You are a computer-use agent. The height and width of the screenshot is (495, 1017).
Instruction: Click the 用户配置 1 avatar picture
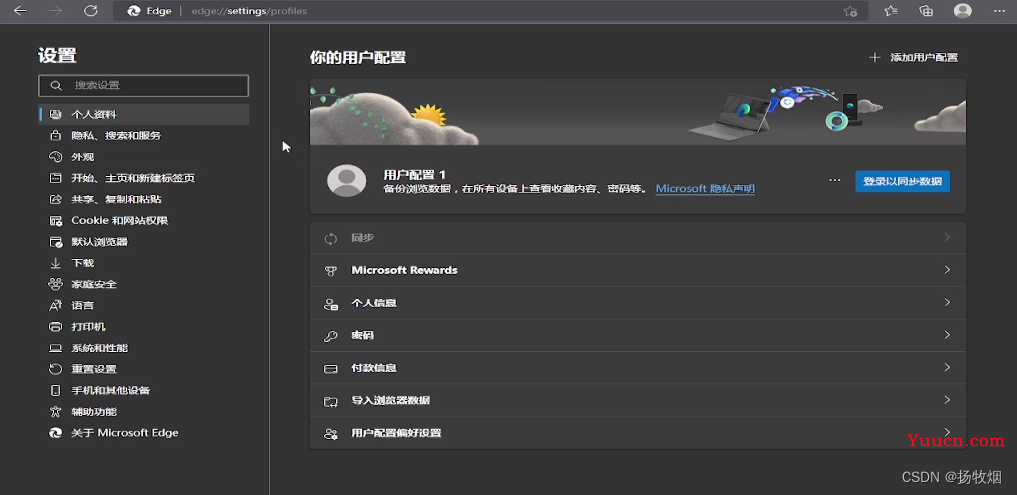(346, 180)
